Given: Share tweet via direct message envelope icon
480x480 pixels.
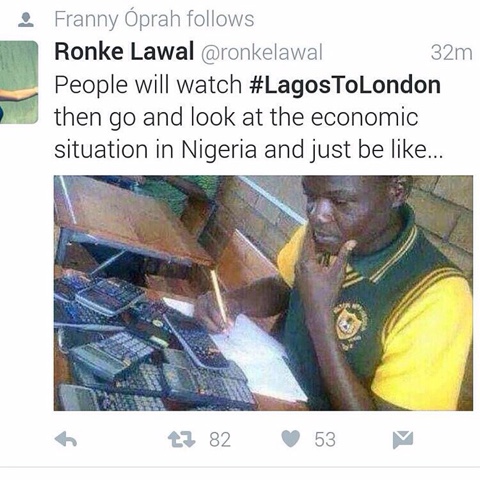Looking at the screenshot, I should 403,440.
